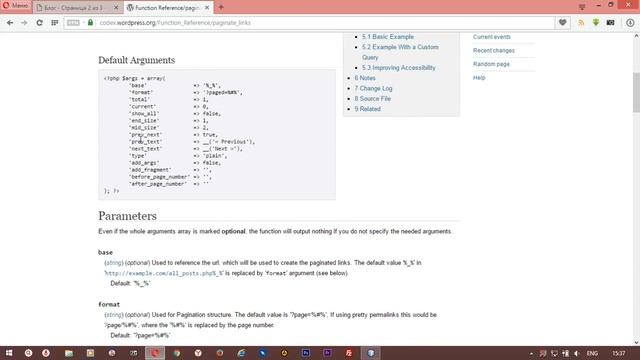Click the Default Arguments heading
The height and width of the screenshot is (360, 640).
(x=136, y=60)
